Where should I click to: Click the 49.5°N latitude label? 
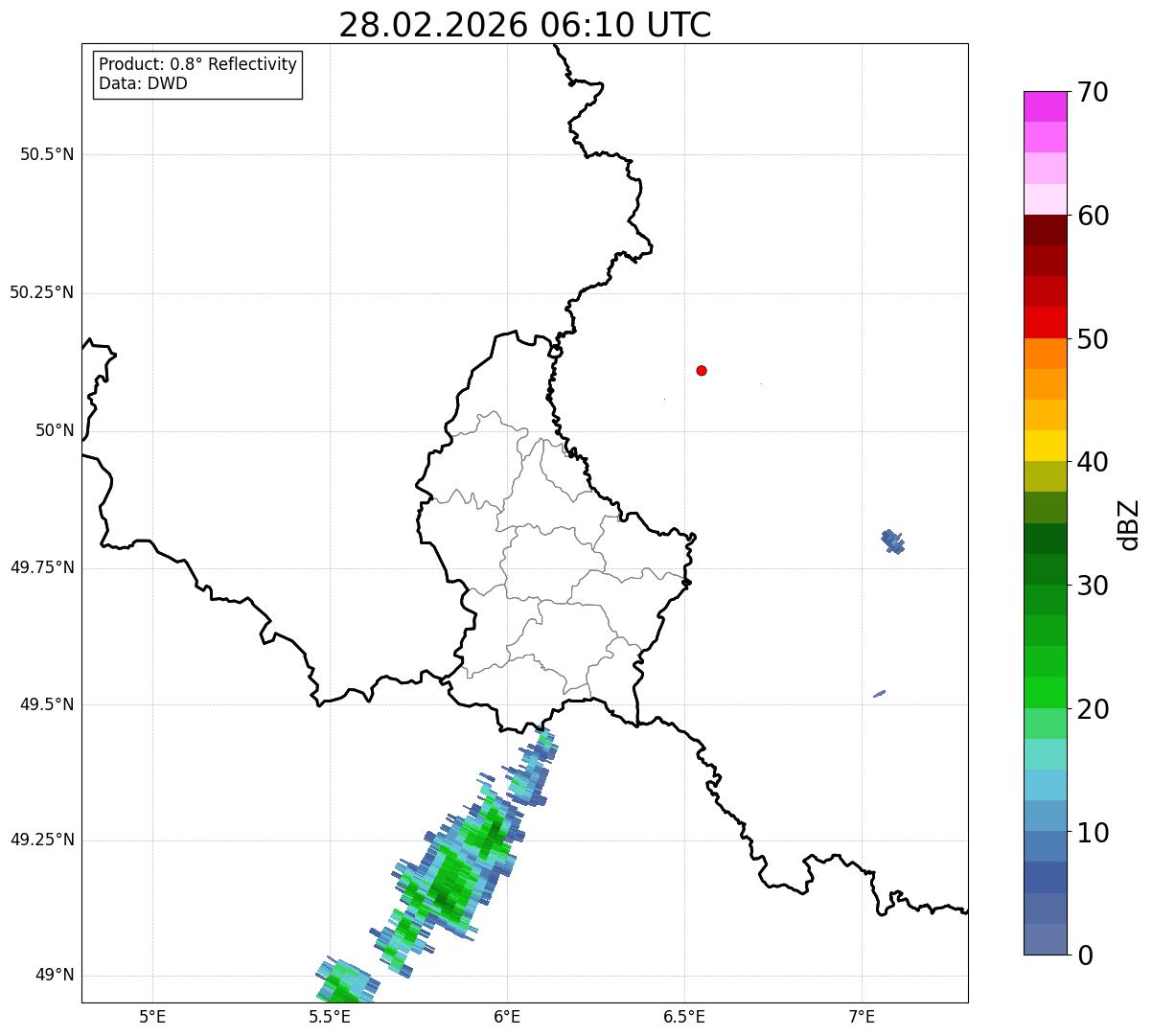(47, 704)
